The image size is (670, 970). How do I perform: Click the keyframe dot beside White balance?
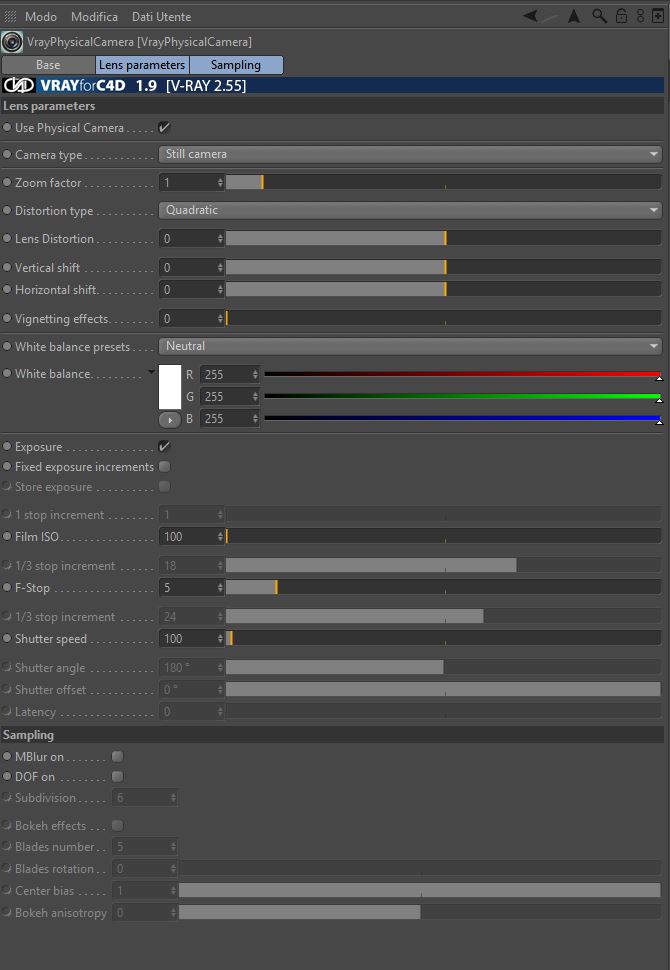7,374
